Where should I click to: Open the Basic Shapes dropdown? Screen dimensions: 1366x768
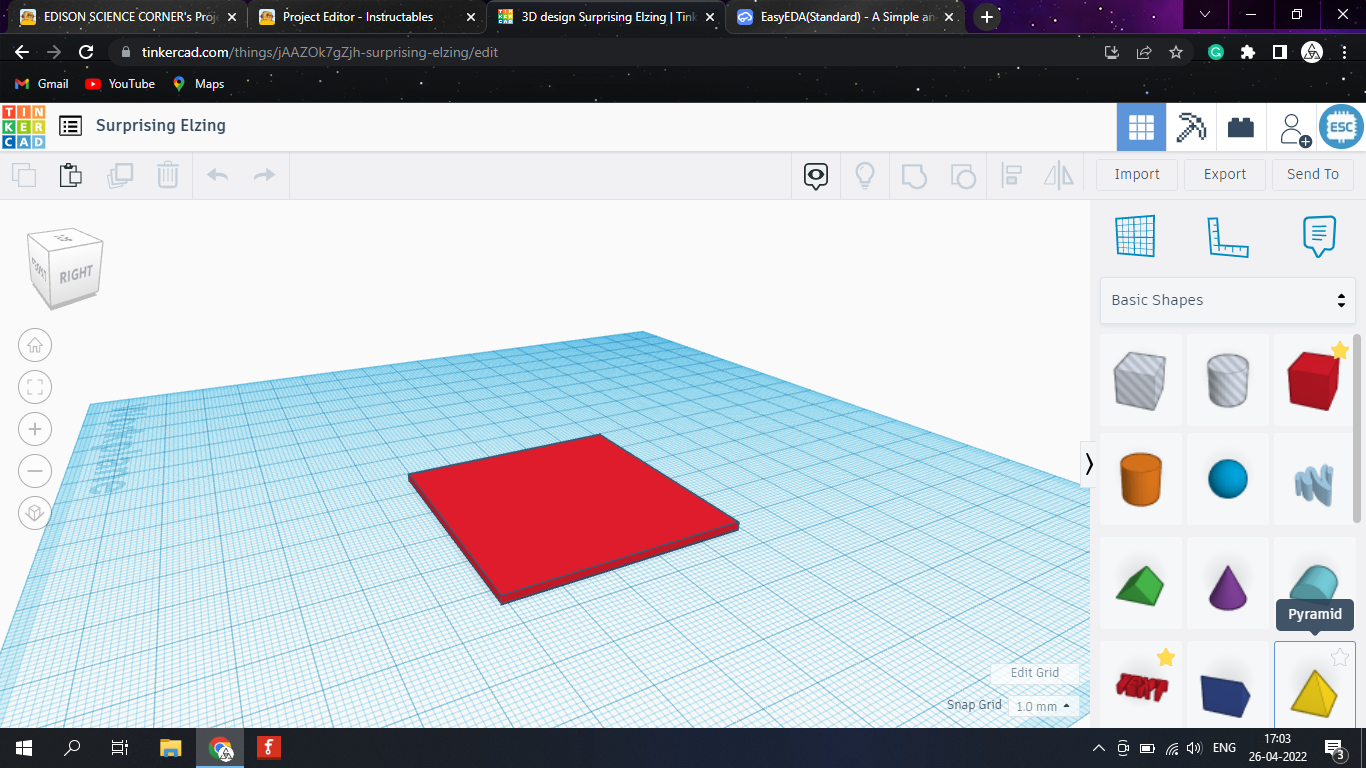1228,300
